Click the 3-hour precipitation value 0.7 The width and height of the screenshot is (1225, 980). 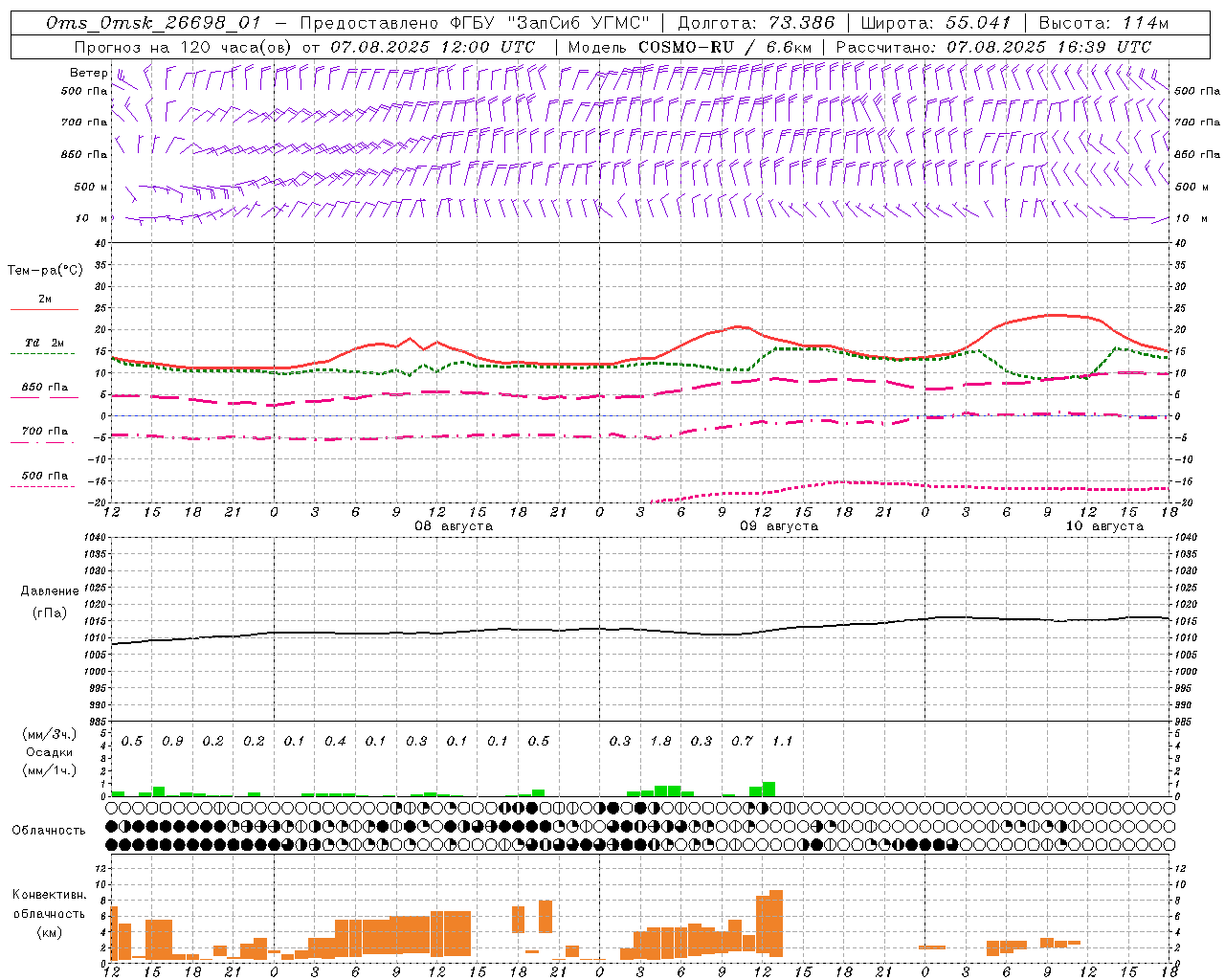point(742,741)
